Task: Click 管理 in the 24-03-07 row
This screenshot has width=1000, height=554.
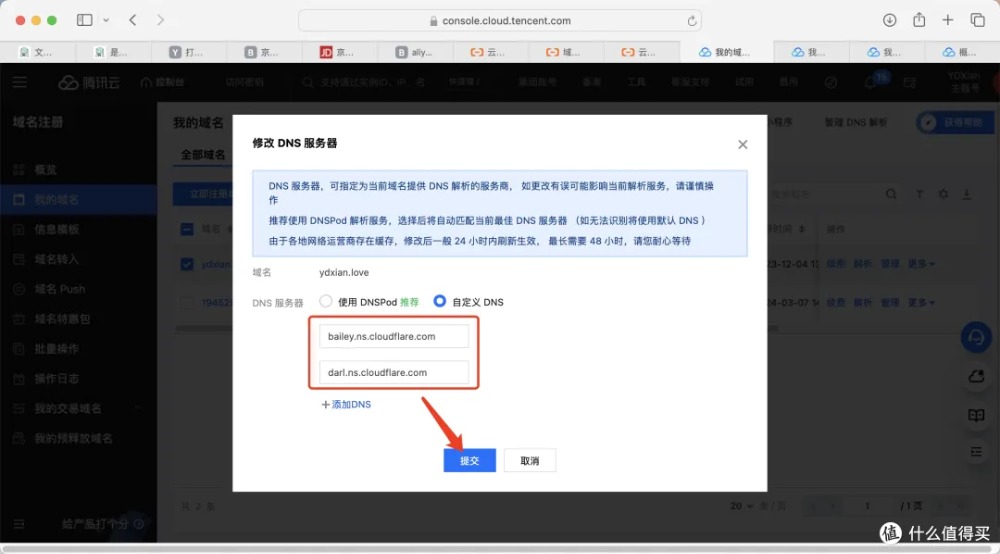Action: point(890,302)
